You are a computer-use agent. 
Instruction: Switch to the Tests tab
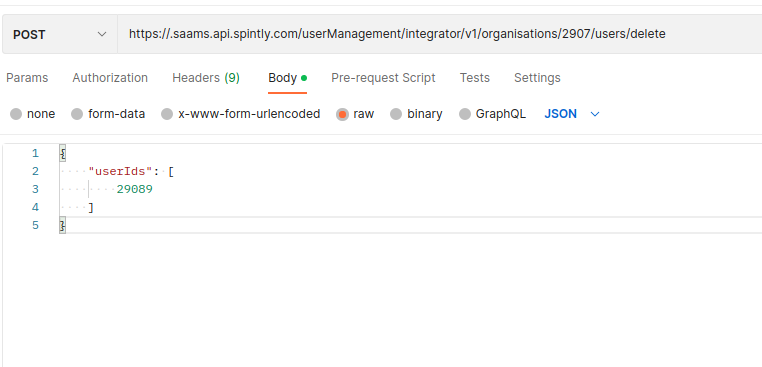point(475,78)
